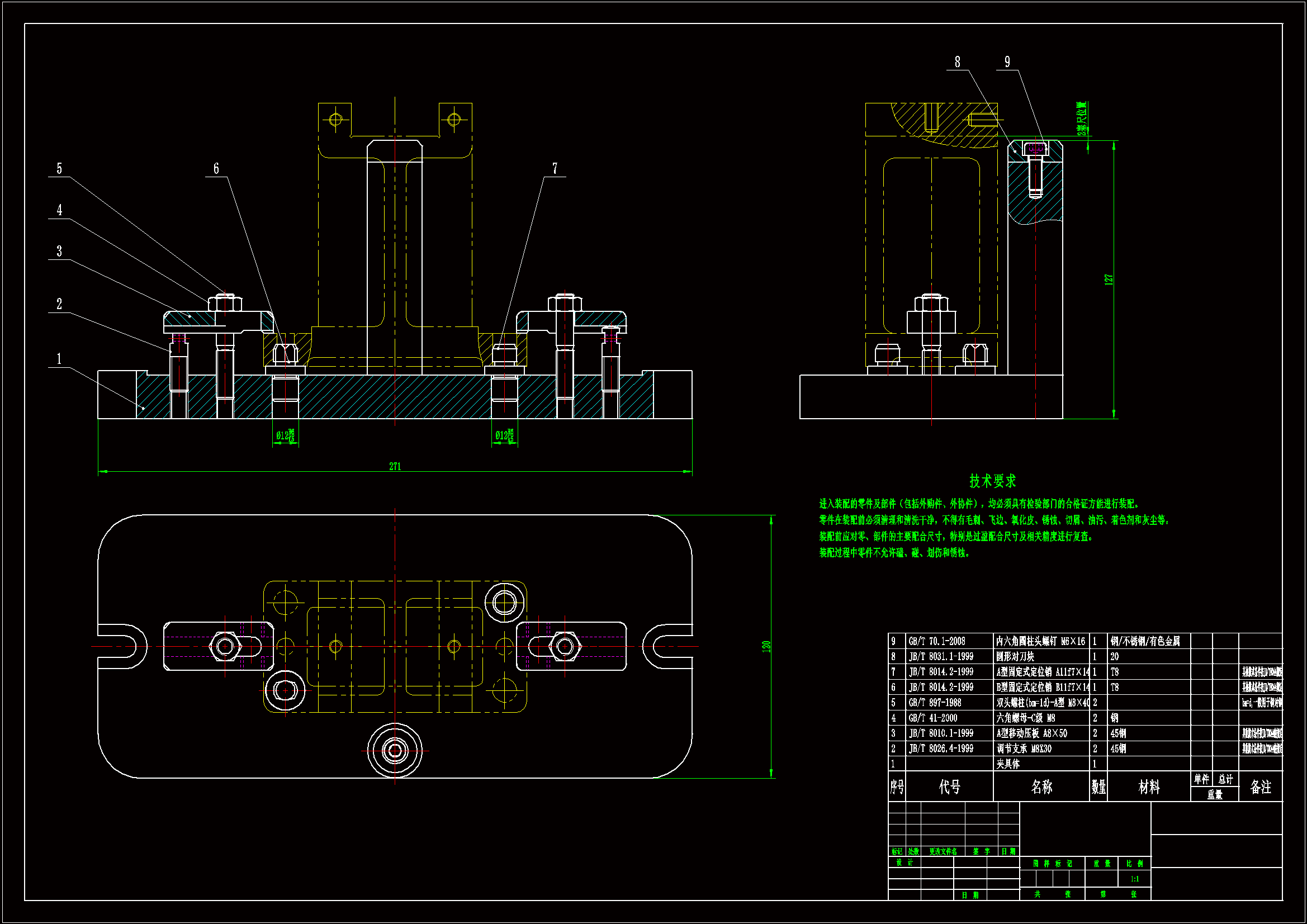Click the 六角螺母-C级 M8 name cell
This screenshot has height=924, width=1307.
click(1026, 718)
